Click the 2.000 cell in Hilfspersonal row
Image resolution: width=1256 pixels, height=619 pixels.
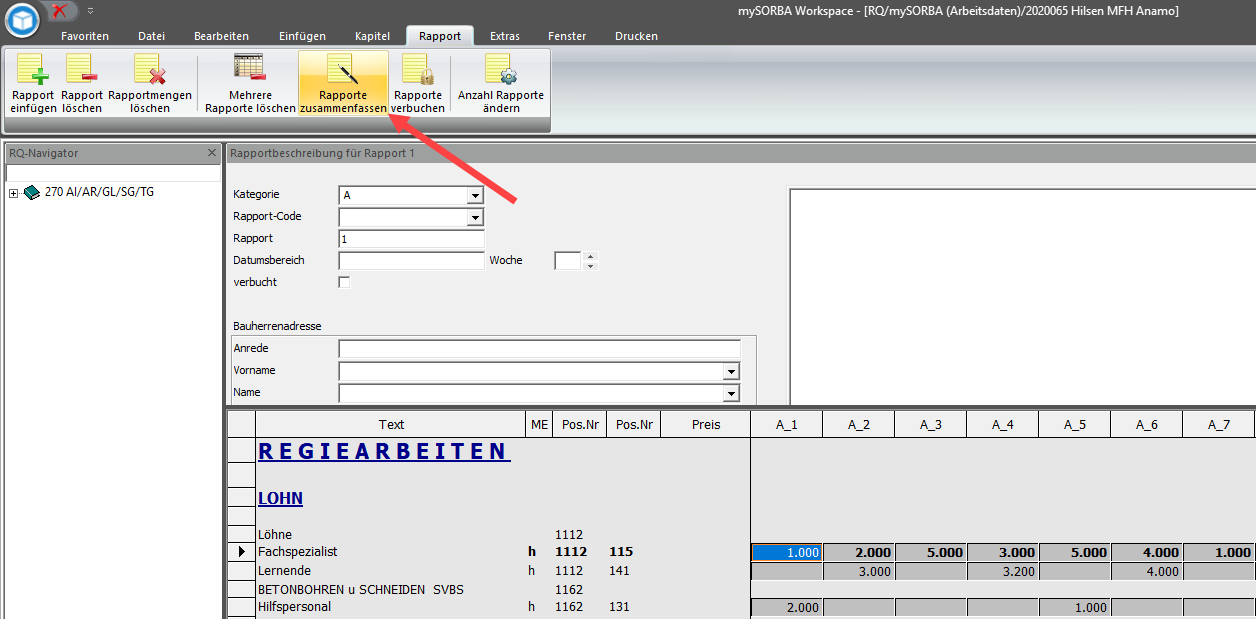[x=787, y=607]
